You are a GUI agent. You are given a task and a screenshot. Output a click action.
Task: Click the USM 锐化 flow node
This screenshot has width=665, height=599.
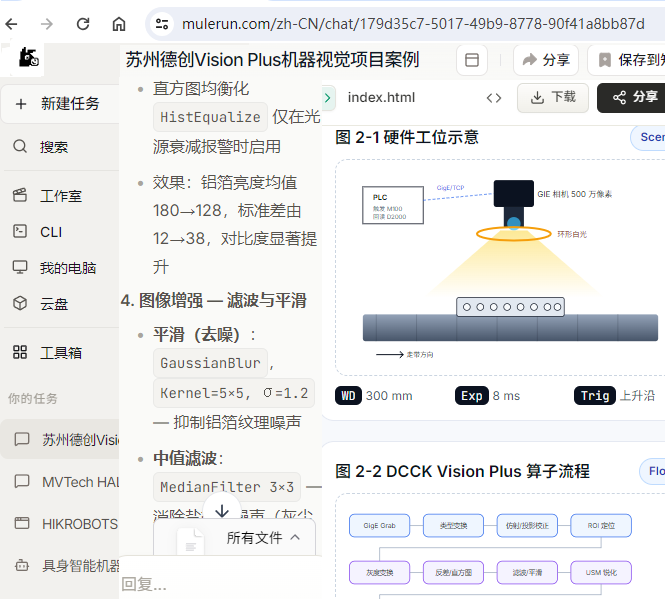(x=601, y=572)
